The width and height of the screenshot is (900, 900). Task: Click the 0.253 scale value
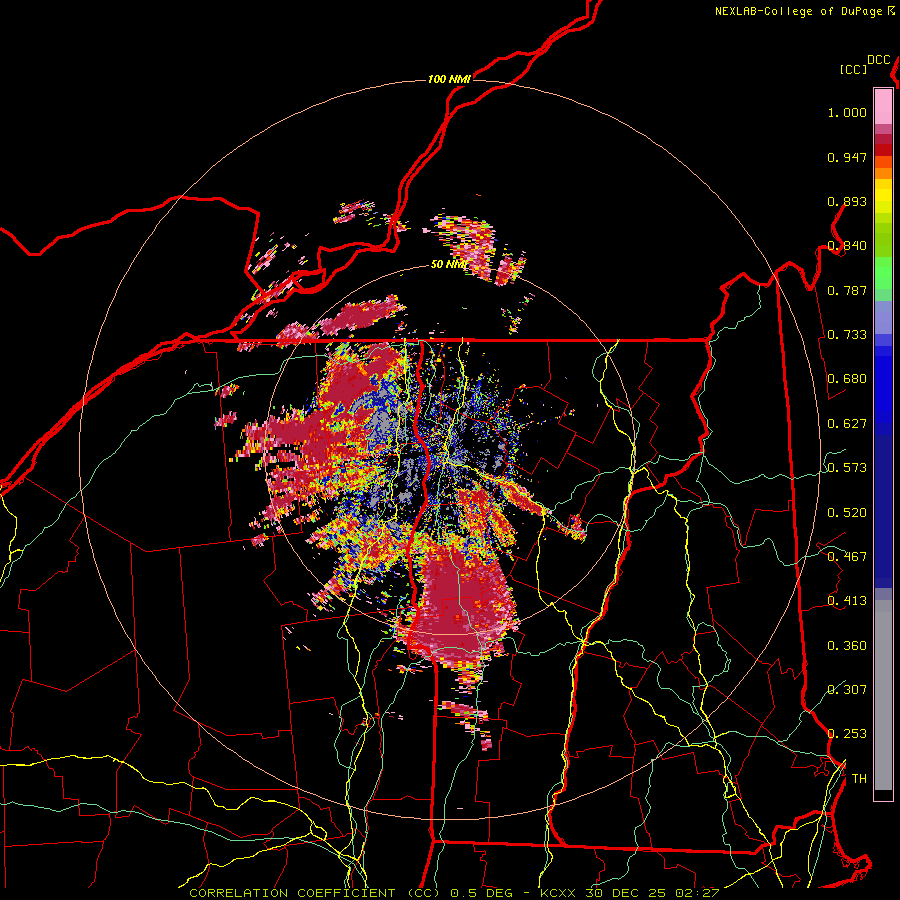(x=847, y=734)
